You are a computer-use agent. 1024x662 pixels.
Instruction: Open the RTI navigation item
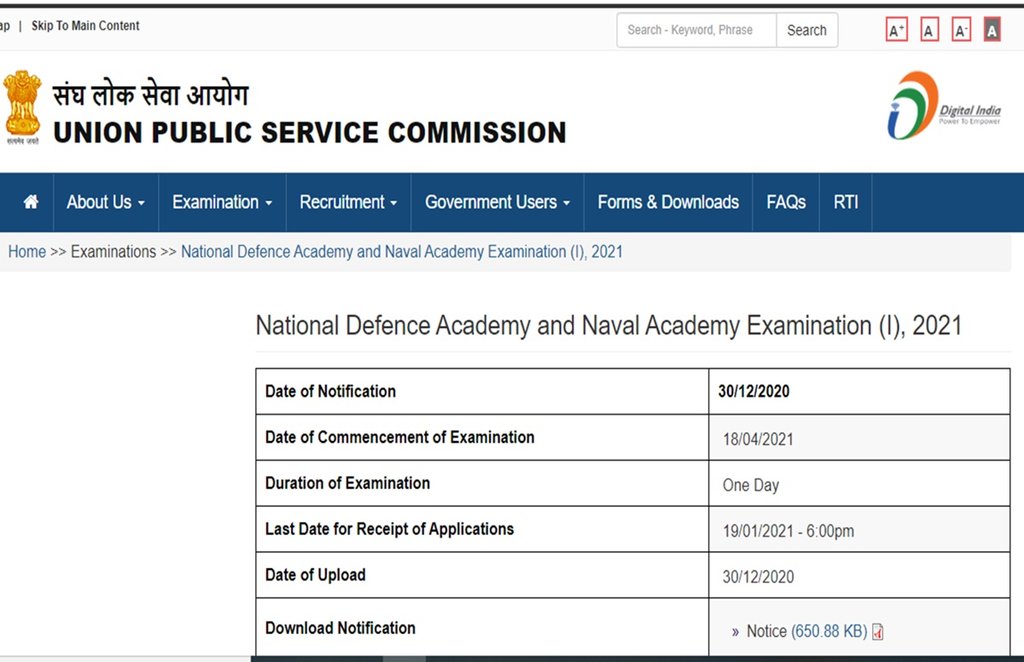(x=845, y=202)
